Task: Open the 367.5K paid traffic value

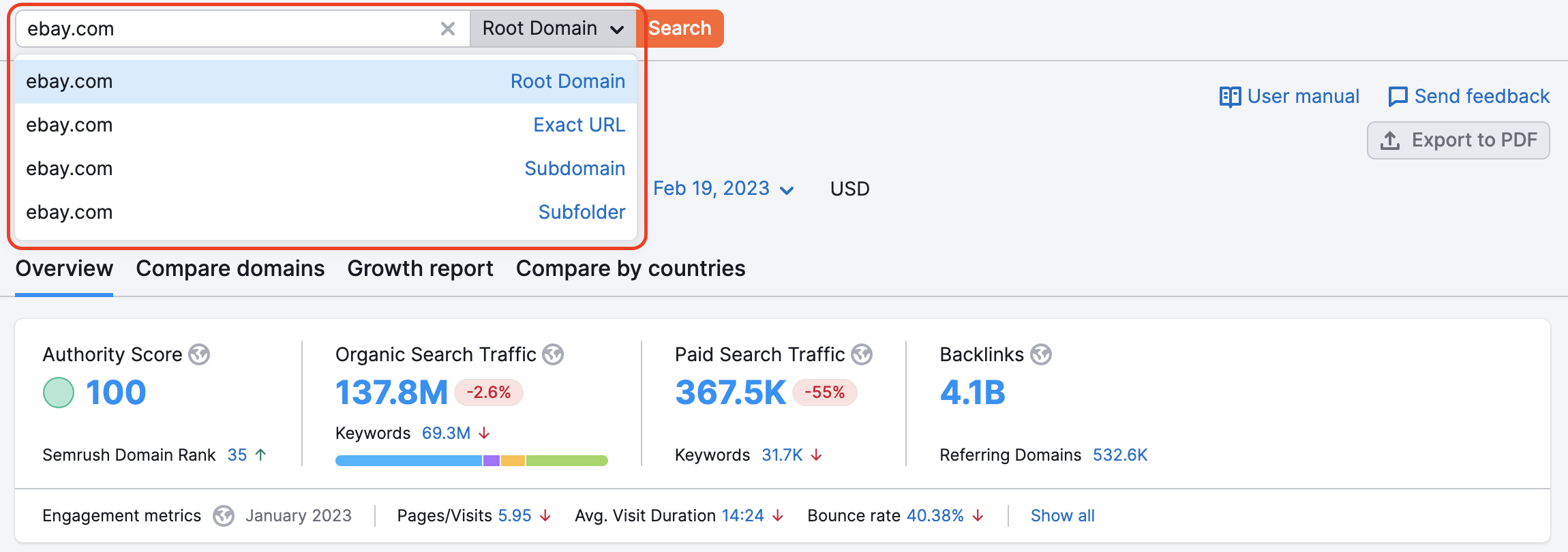Action: (731, 393)
